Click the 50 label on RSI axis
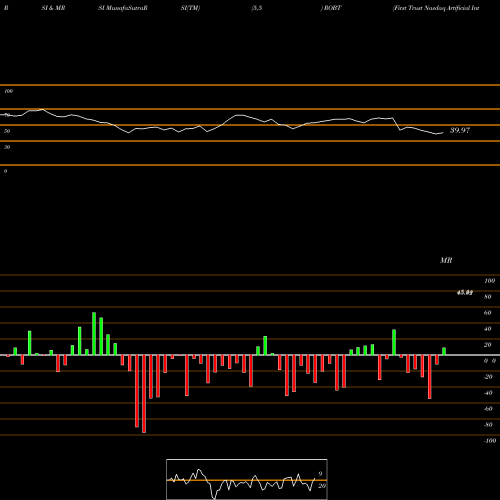 [7, 131]
